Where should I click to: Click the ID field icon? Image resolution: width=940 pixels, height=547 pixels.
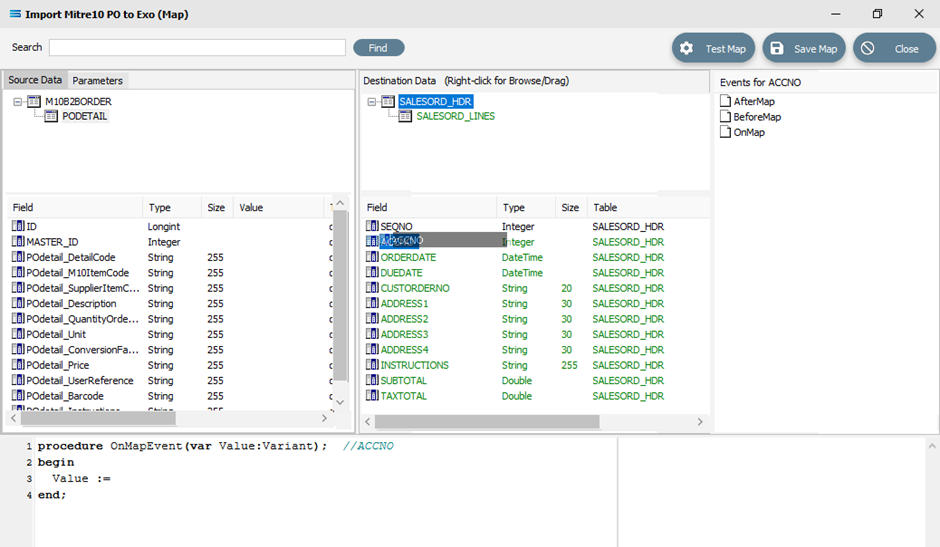tap(18, 226)
